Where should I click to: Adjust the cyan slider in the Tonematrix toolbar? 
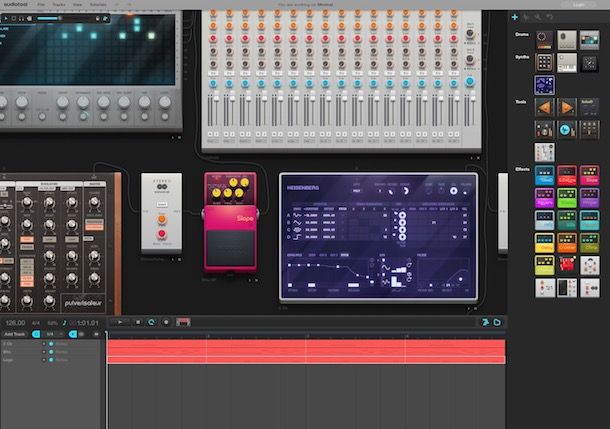point(49,18)
